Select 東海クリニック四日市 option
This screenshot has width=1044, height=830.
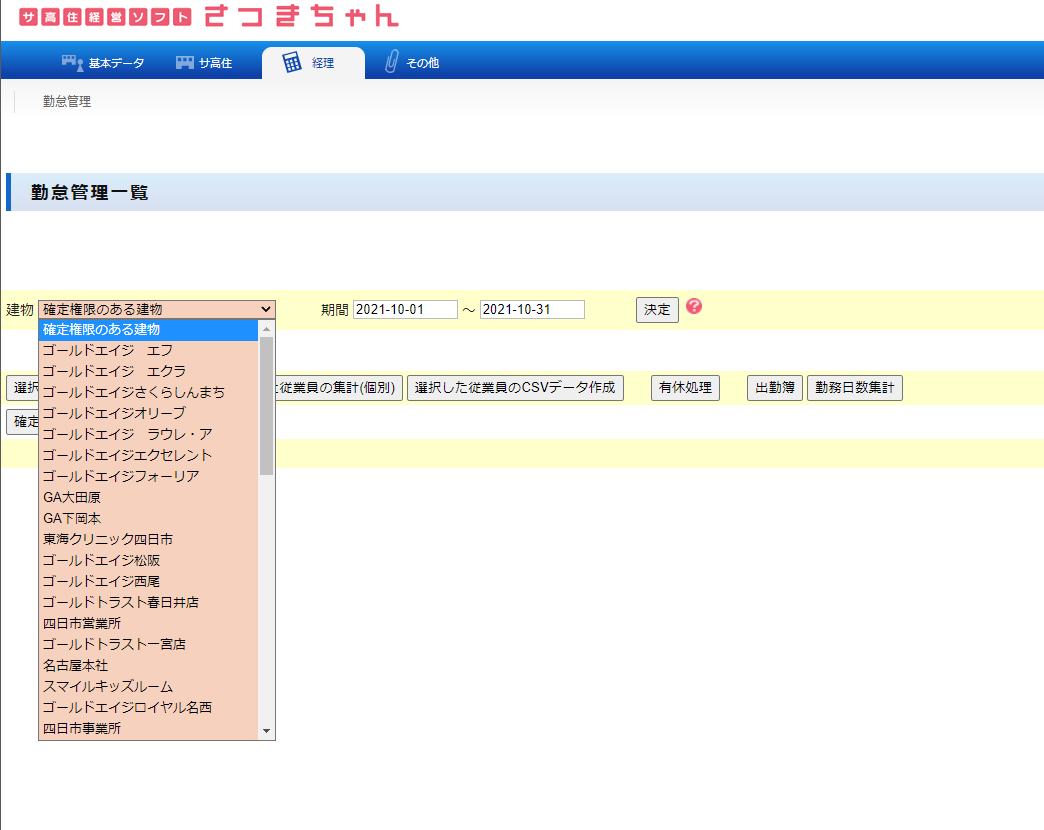coord(108,539)
